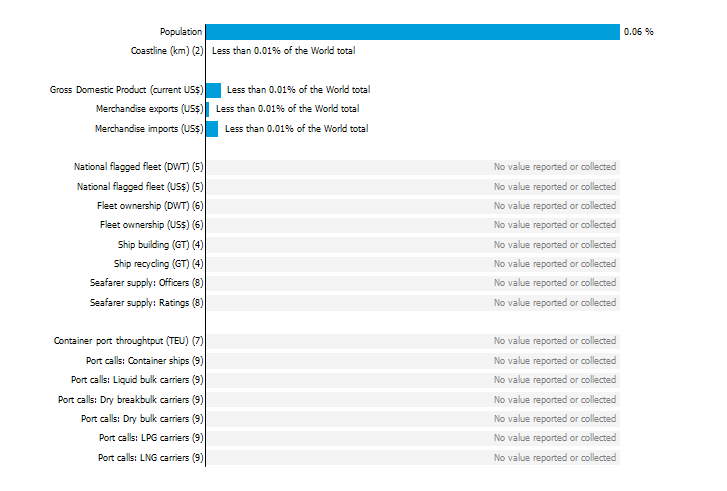Select Port calls: LPG carriers label
Image resolution: width=727 pixels, height=491 pixels.
(x=151, y=438)
